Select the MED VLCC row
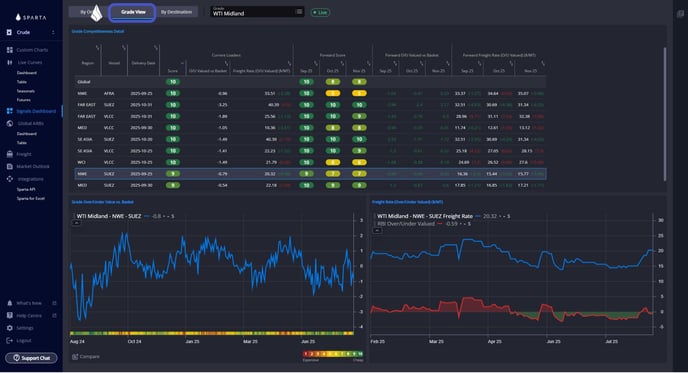Screen dimensions: 688x373 tap(310, 128)
